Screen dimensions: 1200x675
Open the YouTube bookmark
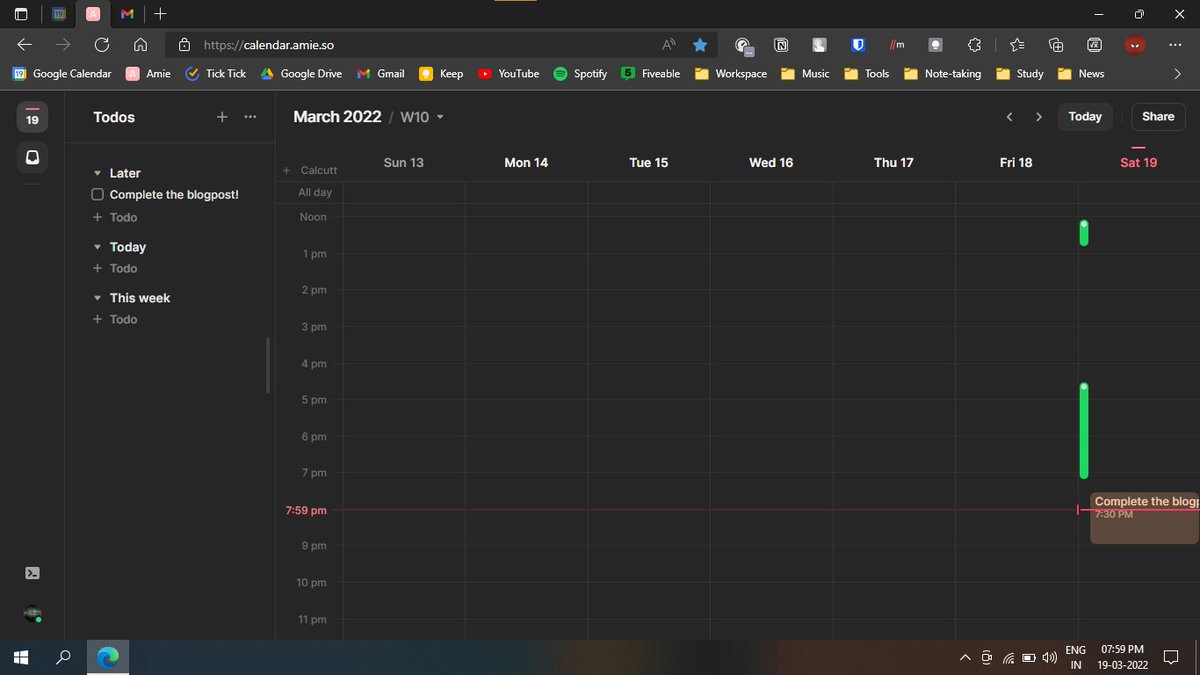[x=508, y=73]
